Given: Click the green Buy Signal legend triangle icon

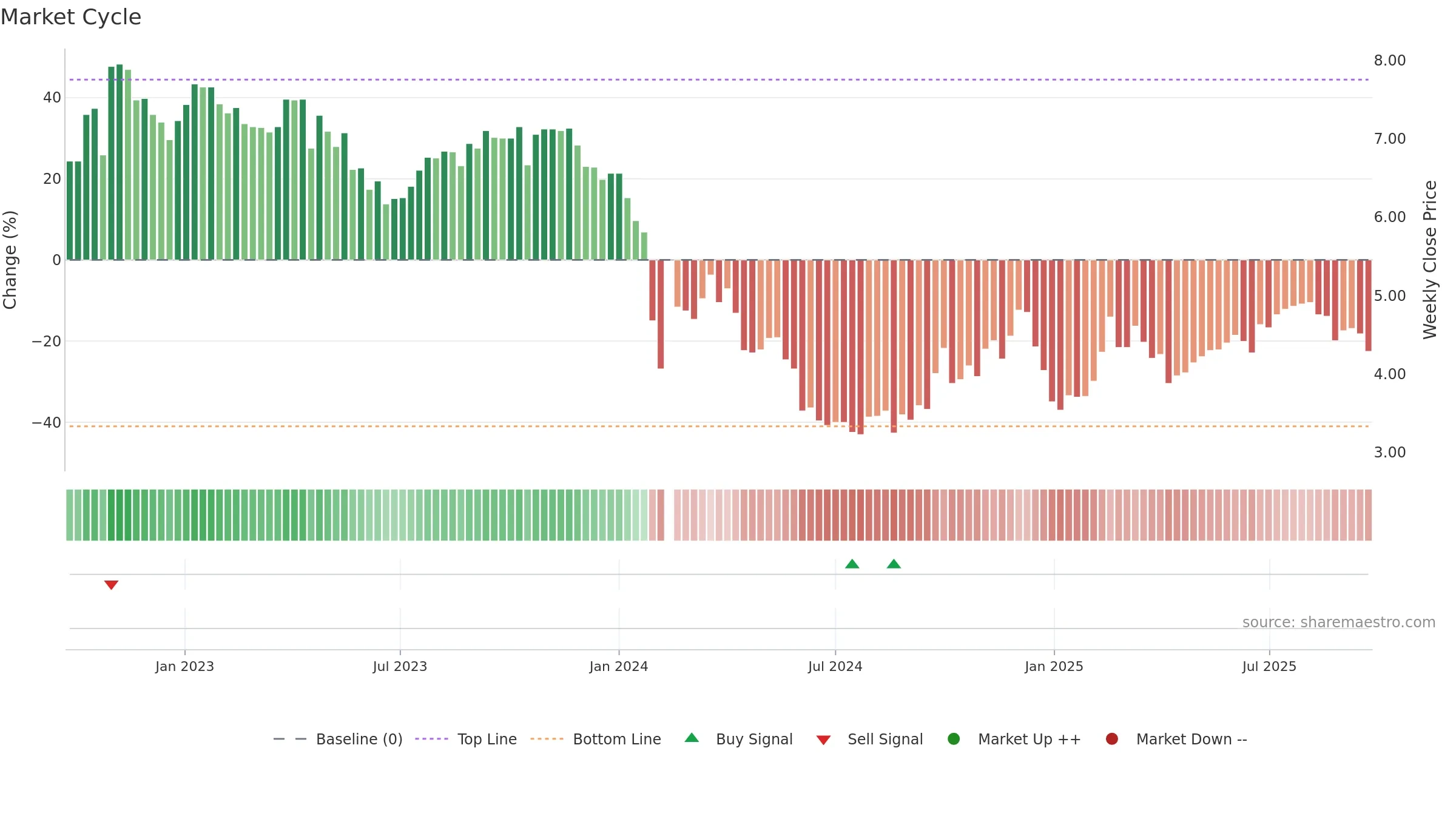Looking at the screenshot, I should (692, 738).
